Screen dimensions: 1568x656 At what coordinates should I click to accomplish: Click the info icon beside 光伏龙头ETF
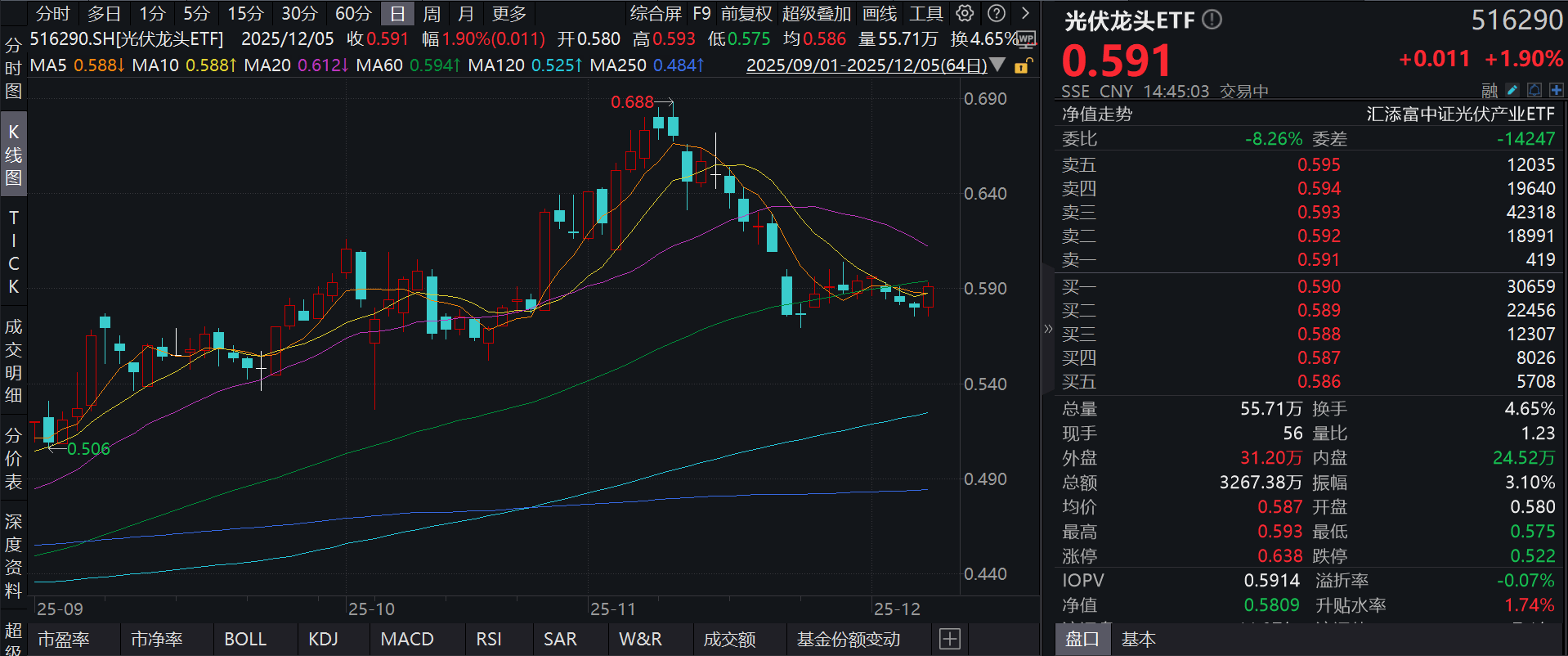click(1212, 20)
